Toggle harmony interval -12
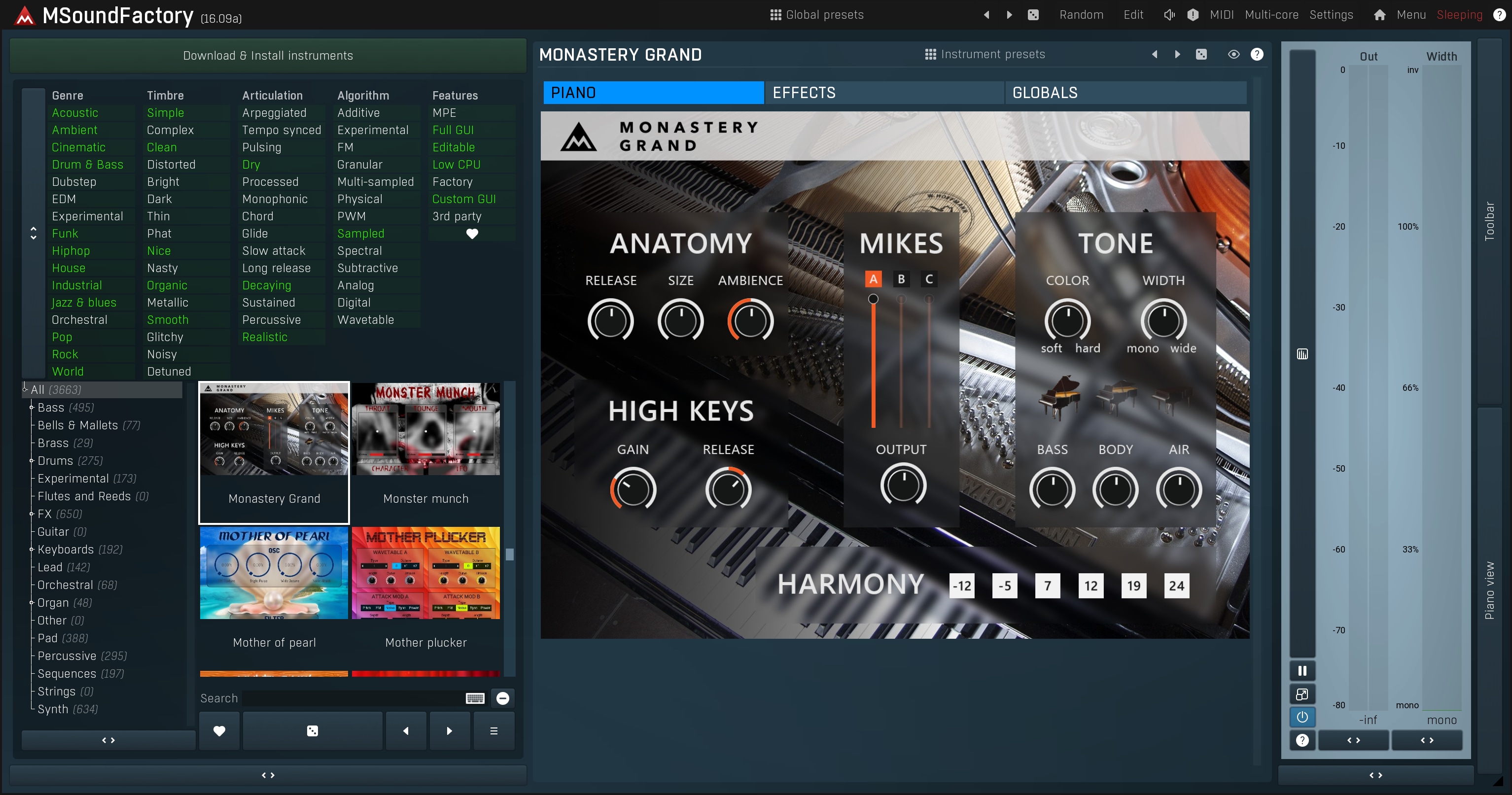The width and height of the screenshot is (1512, 795). click(x=961, y=586)
